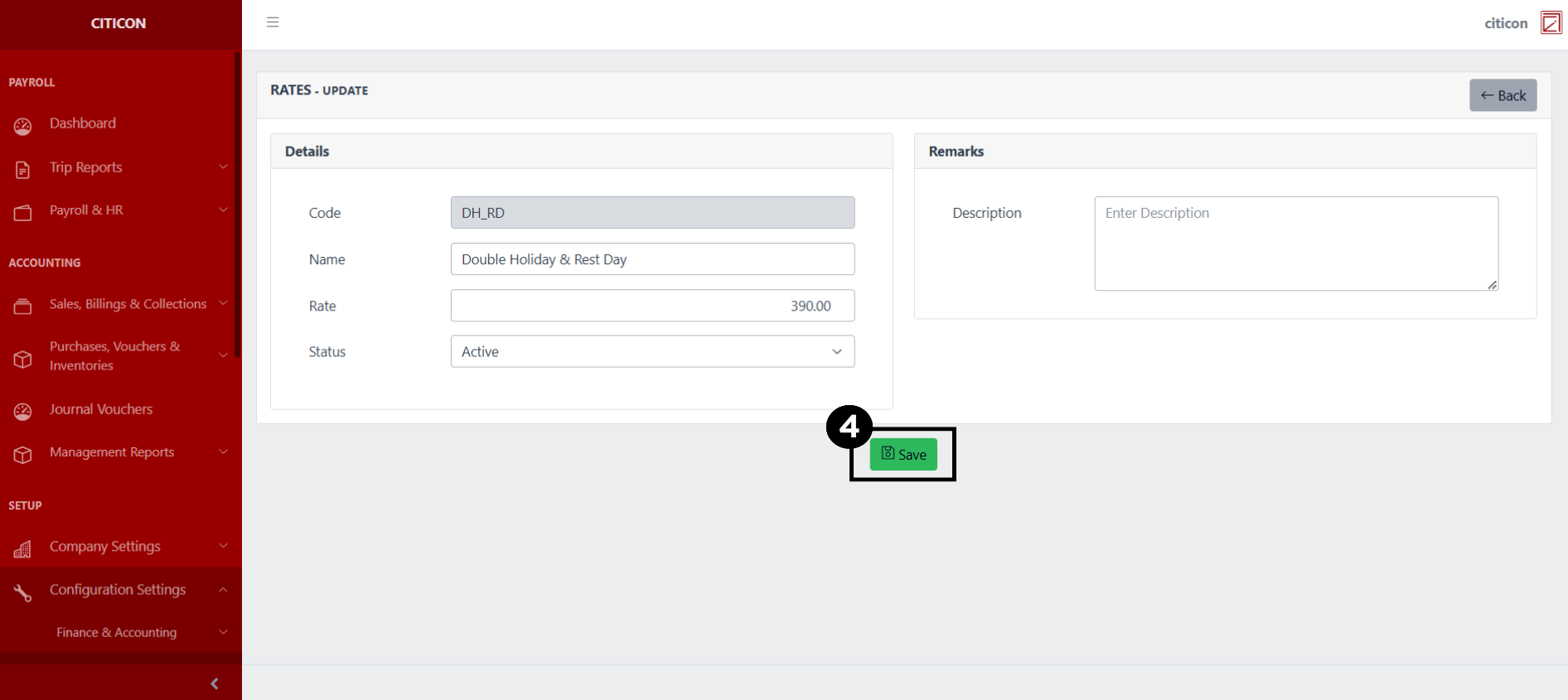Image resolution: width=1568 pixels, height=700 pixels.
Task: Click the Description text area
Action: (x=1295, y=244)
